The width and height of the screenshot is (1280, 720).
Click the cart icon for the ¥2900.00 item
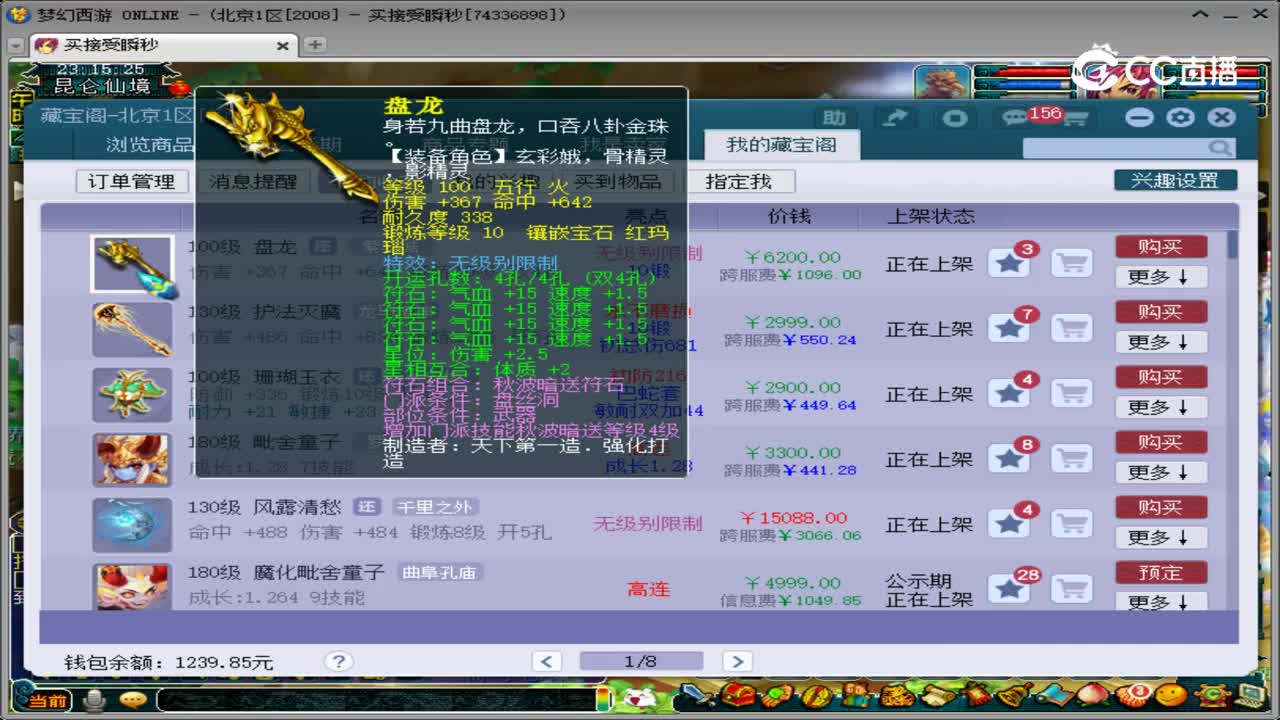[1071, 393]
